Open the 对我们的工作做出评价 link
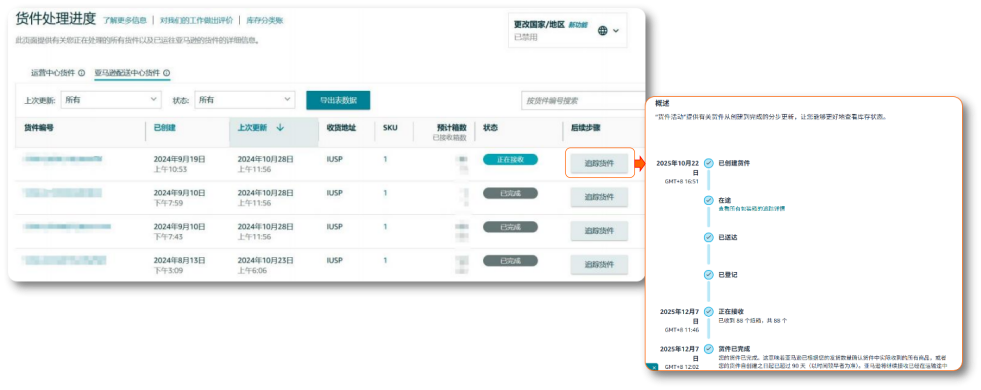Screen dimensions: 981x390 tap(196, 20)
